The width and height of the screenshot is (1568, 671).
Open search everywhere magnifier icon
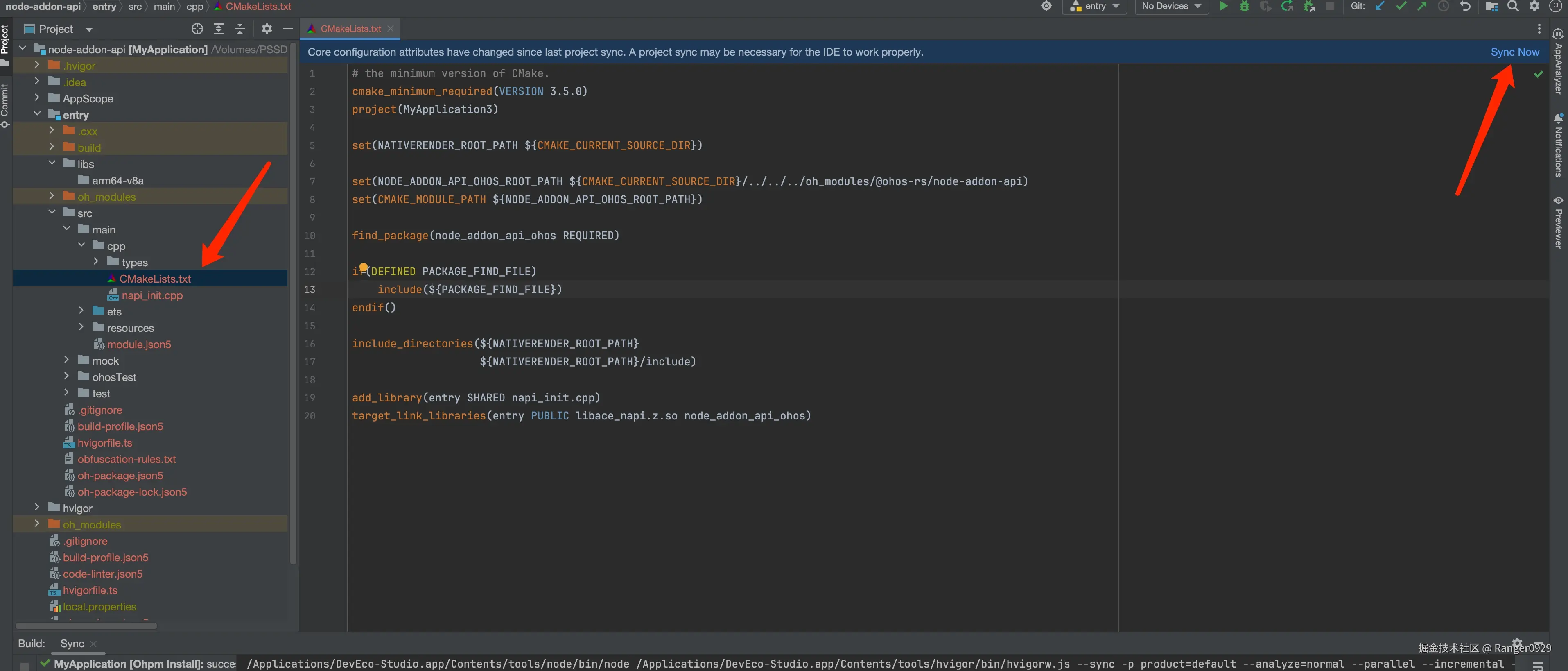[1513, 6]
